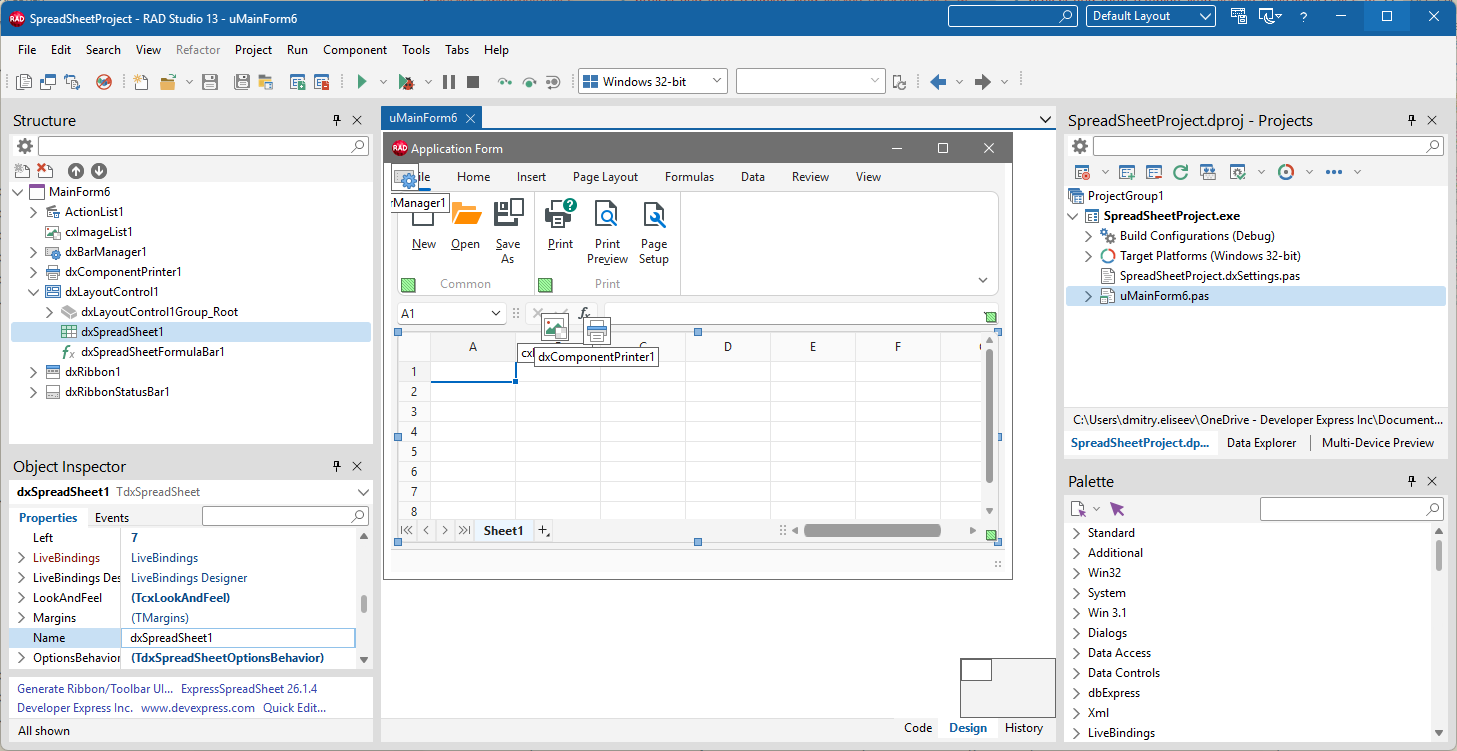1457x751 pixels.
Task: Expand the Standard palette category
Action: click(x=1077, y=533)
